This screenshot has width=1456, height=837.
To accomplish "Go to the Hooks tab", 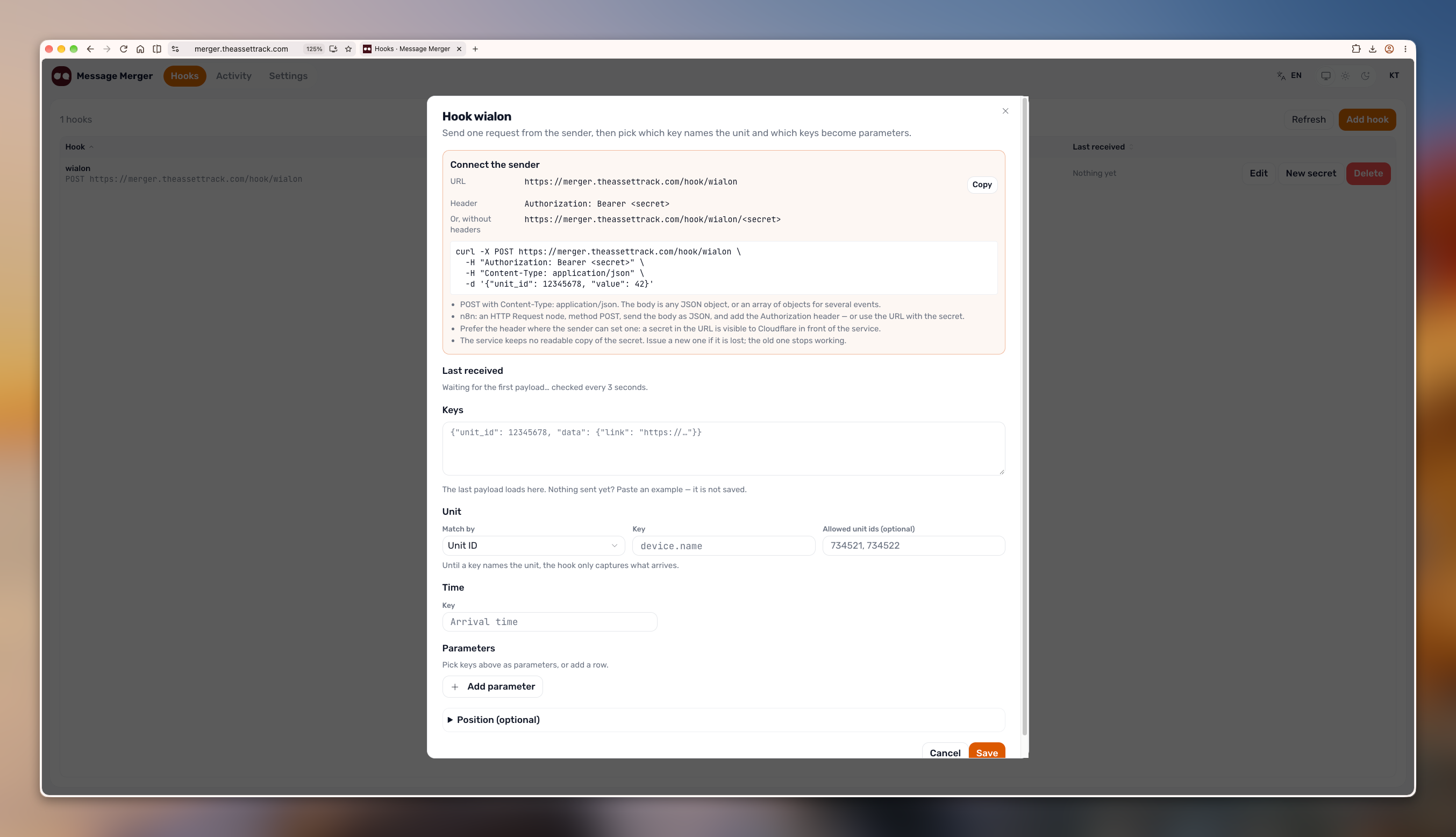I will coord(184,76).
